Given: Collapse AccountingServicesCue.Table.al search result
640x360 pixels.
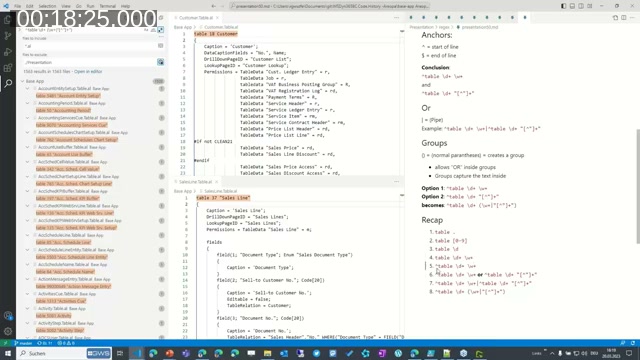Looking at the screenshot, I should (x=28, y=118).
